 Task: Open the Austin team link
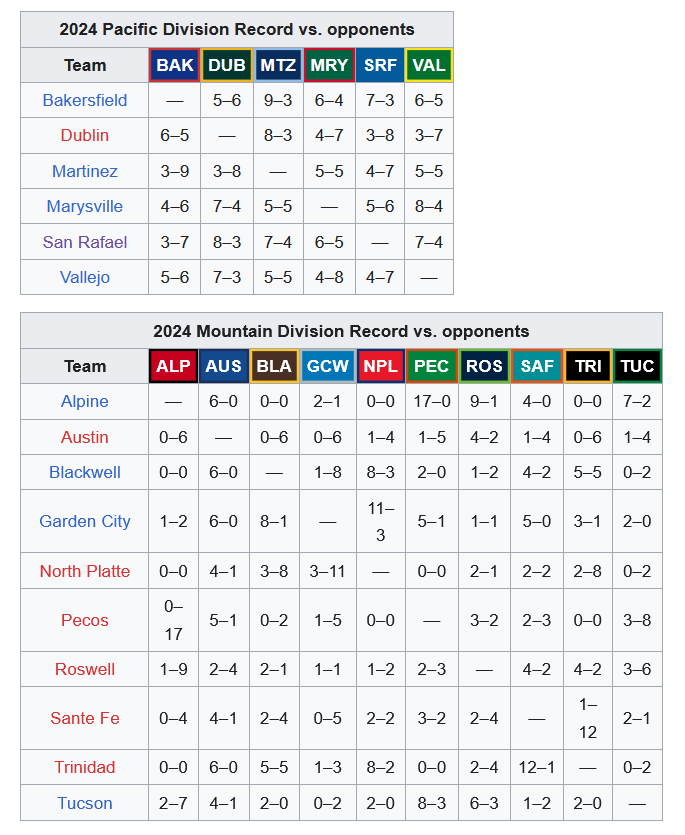(85, 437)
